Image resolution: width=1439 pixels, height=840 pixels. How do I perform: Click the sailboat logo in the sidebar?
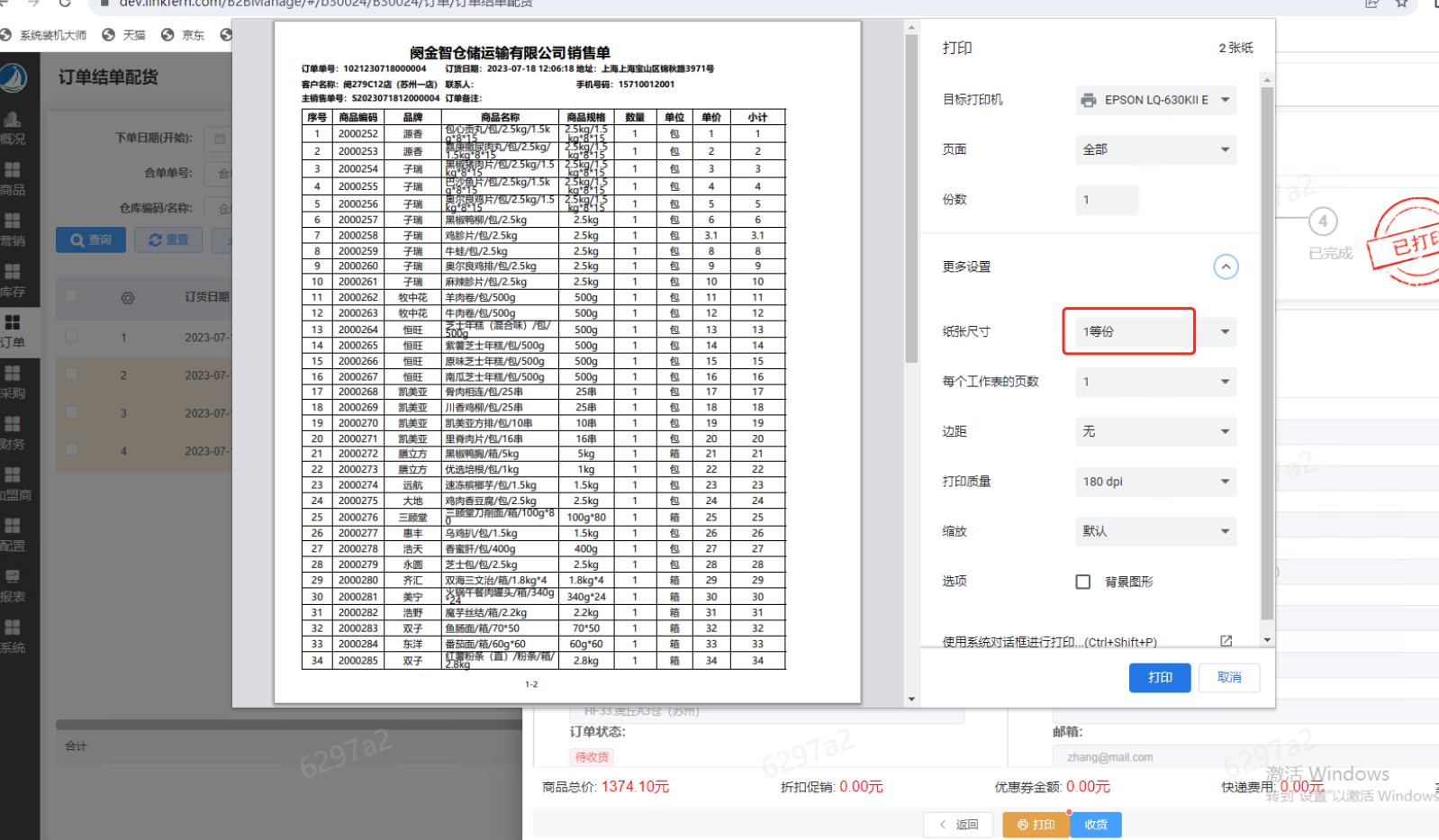point(13,77)
